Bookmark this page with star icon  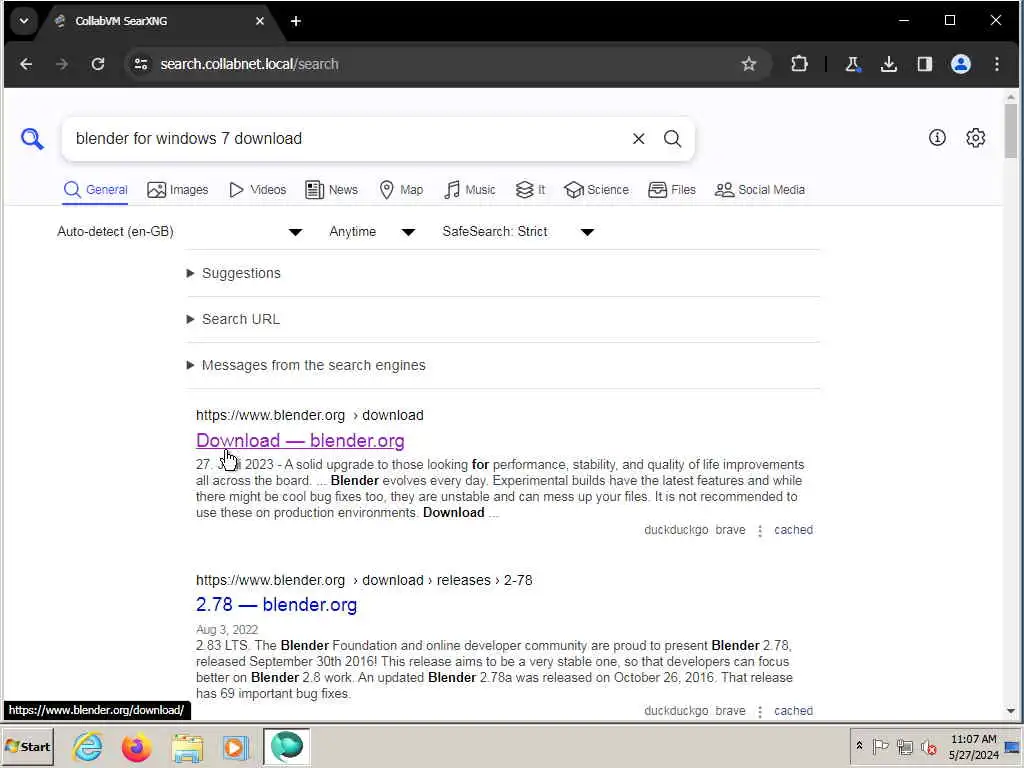748,64
